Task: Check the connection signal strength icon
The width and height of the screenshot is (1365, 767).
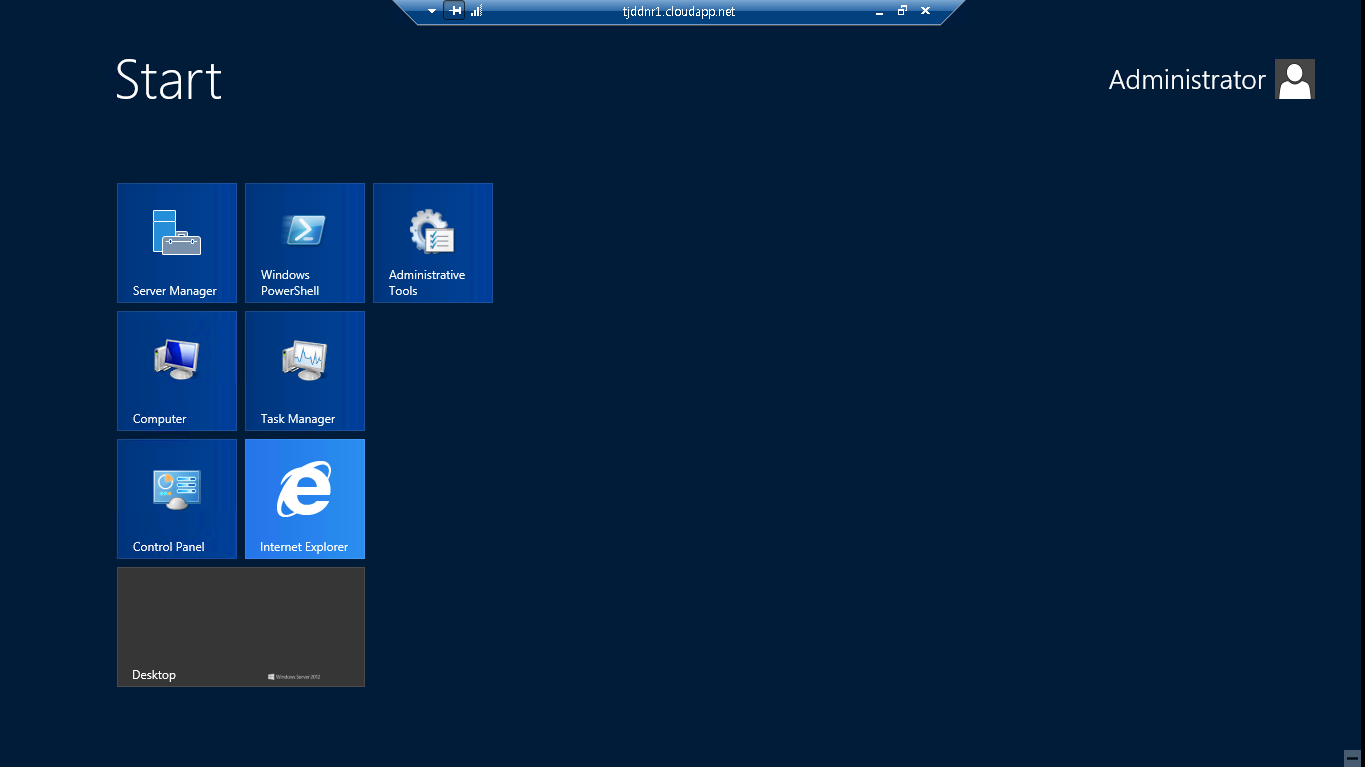Action: click(476, 11)
